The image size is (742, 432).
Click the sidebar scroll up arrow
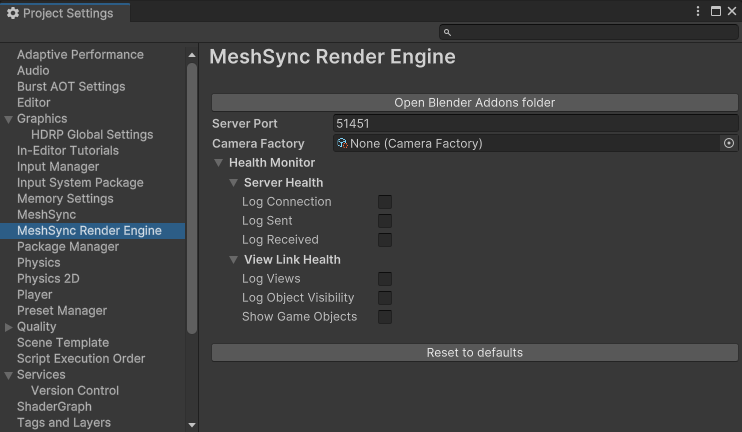pyautogui.click(x=192, y=55)
